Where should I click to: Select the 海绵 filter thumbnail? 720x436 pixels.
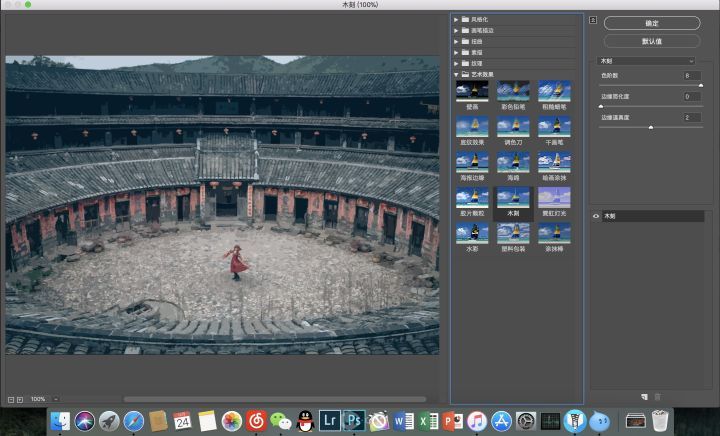click(513, 161)
